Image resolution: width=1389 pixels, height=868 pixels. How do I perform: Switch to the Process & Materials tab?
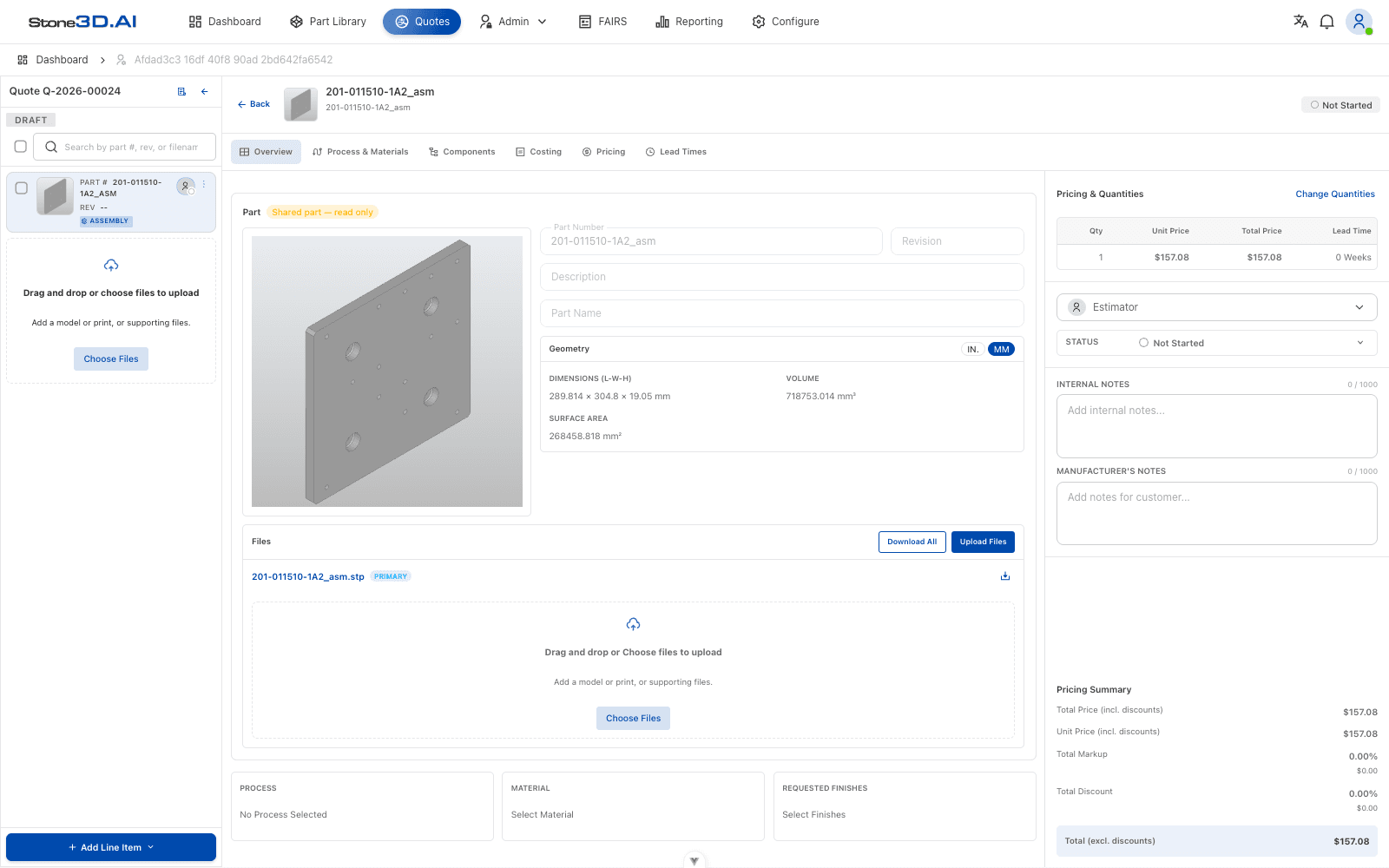360,152
